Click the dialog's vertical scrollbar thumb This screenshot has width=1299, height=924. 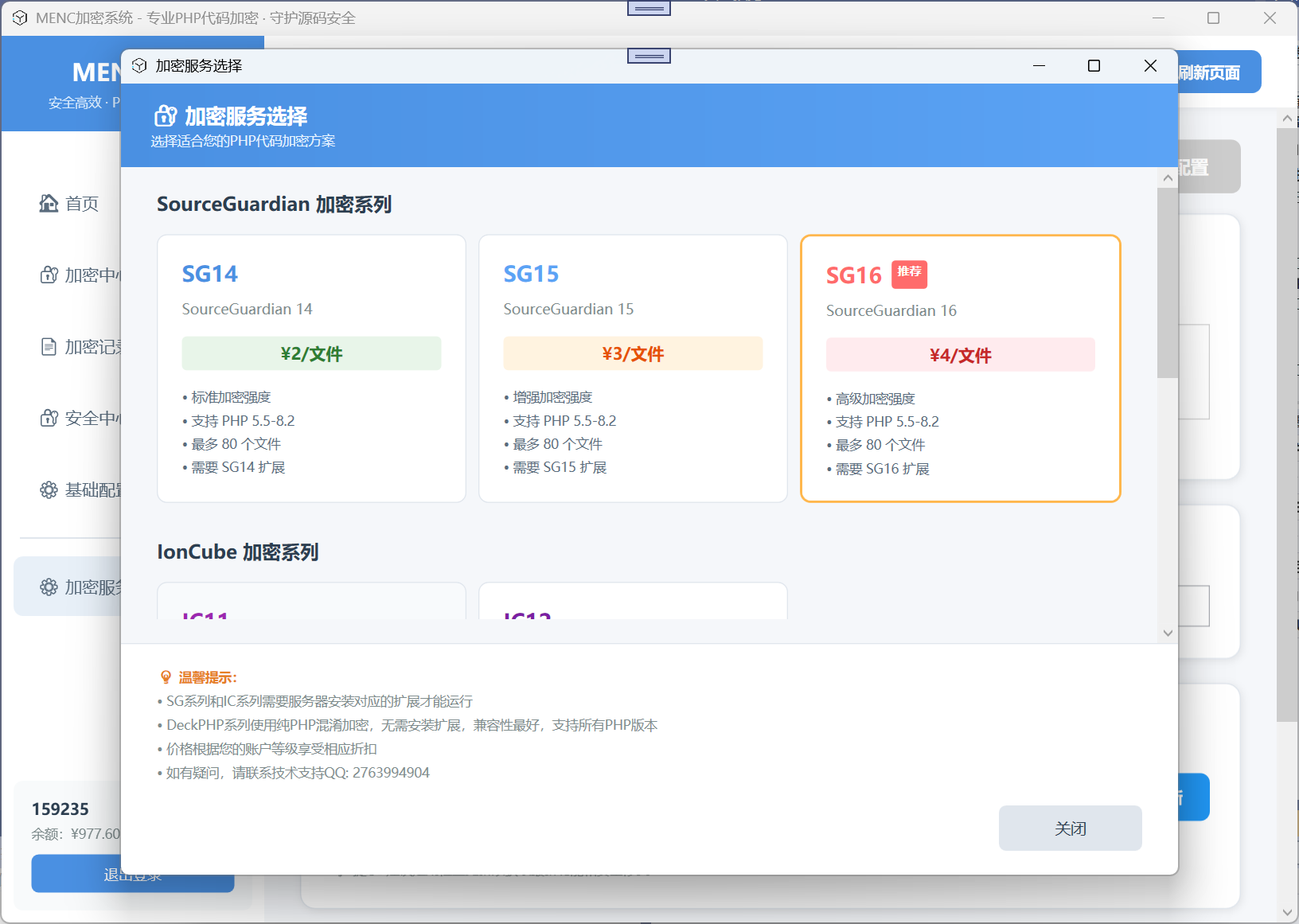(1168, 283)
